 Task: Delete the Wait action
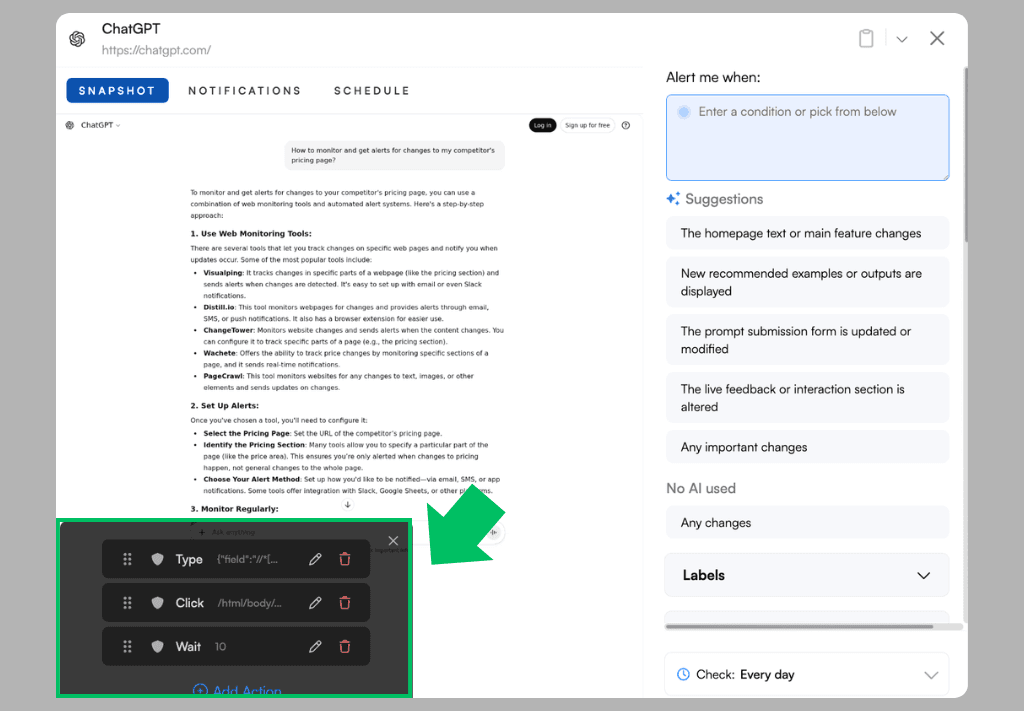tap(345, 647)
